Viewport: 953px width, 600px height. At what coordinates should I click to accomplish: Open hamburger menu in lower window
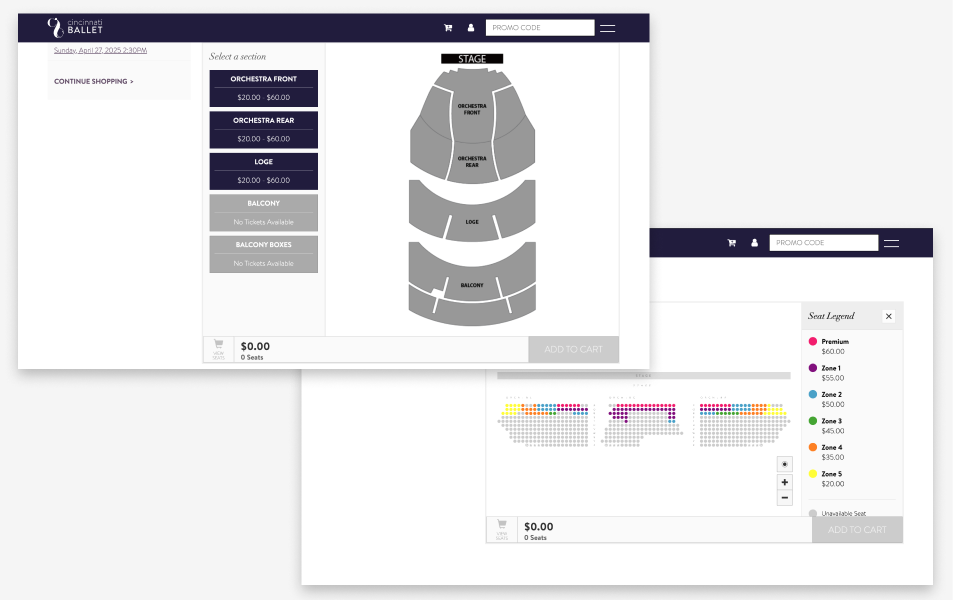pyautogui.click(x=891, y=243)
